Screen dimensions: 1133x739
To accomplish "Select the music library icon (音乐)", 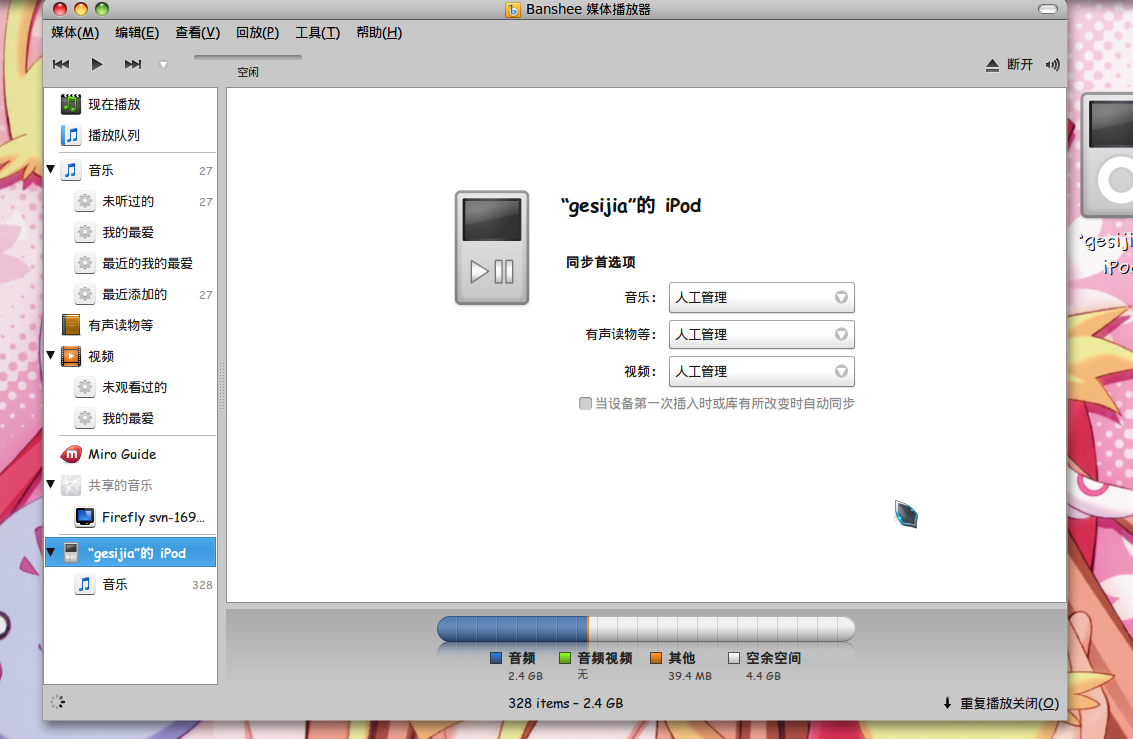I will point(71,170).
